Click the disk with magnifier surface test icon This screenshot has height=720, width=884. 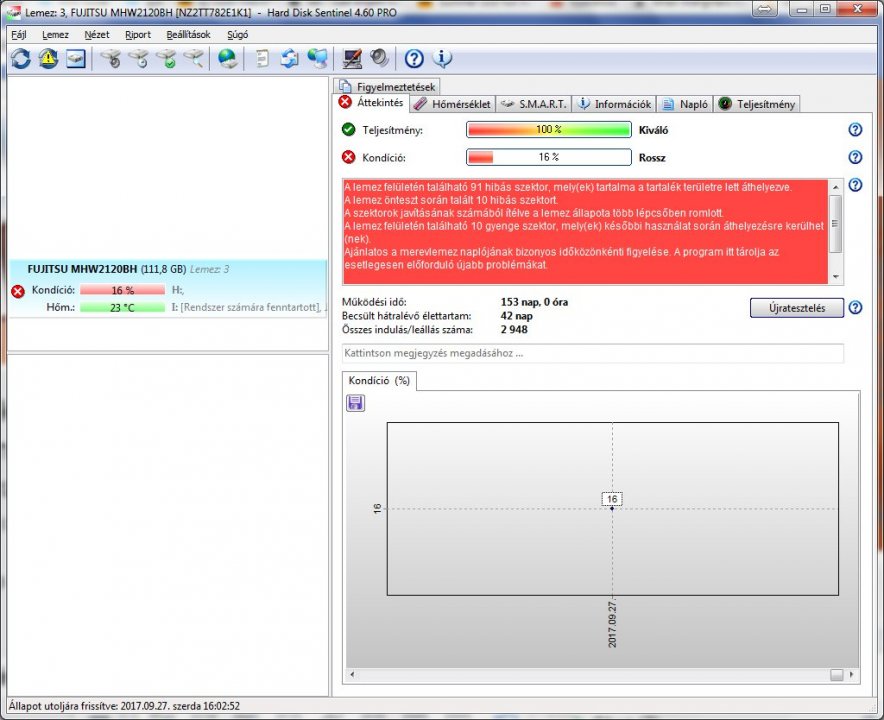193,59
